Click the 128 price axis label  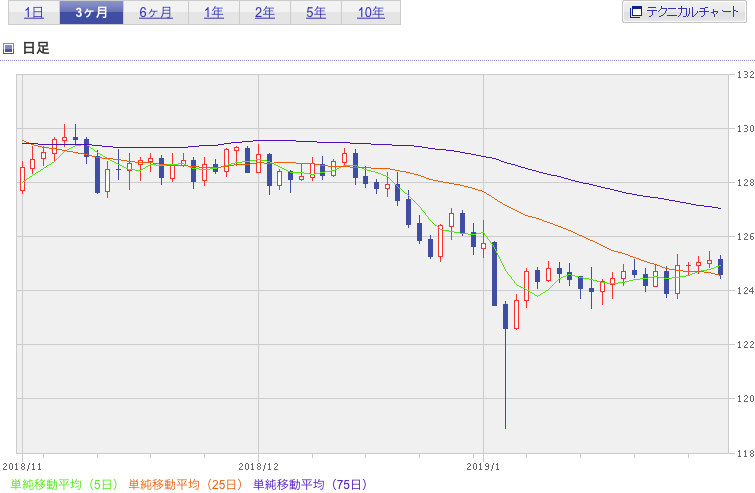(x=745, y=182)
